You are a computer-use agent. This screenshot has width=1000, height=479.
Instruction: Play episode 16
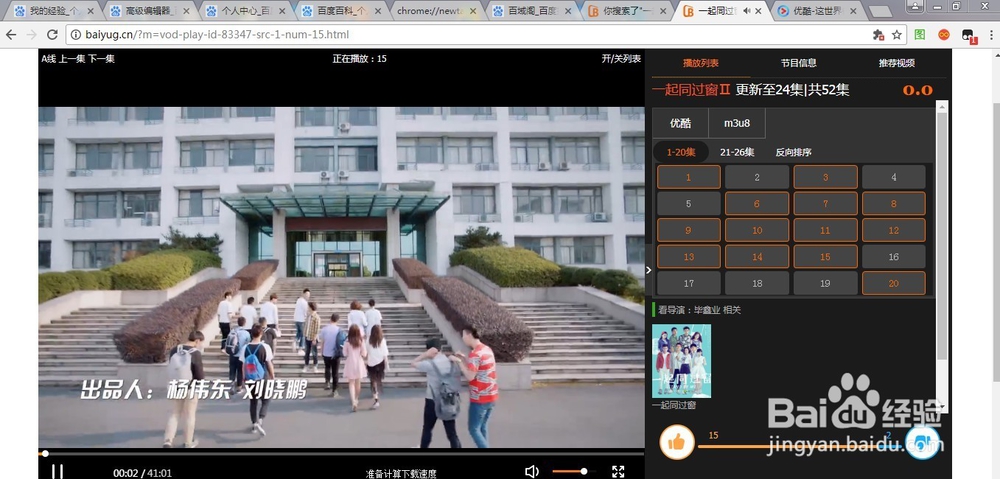(893, 256)
